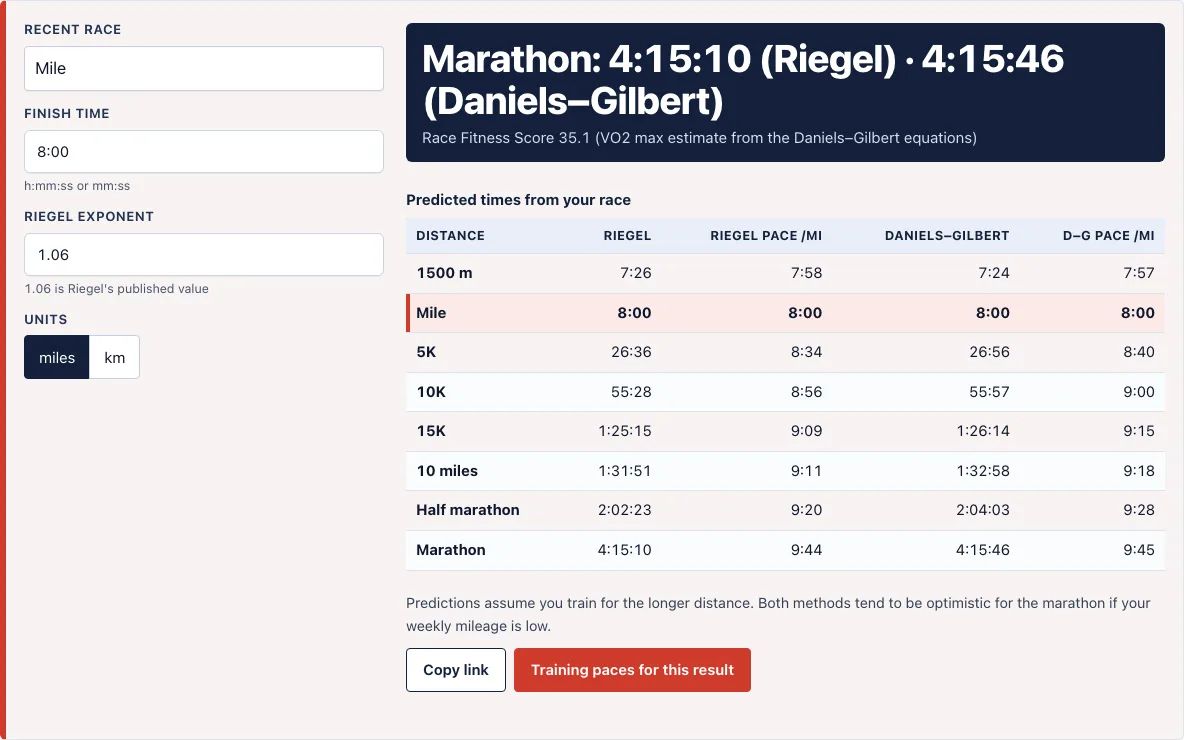This screenshot has height=740, width=1184.
Task: Click '1.06 is Riegel's published value' hint
Action: [116, 289]
